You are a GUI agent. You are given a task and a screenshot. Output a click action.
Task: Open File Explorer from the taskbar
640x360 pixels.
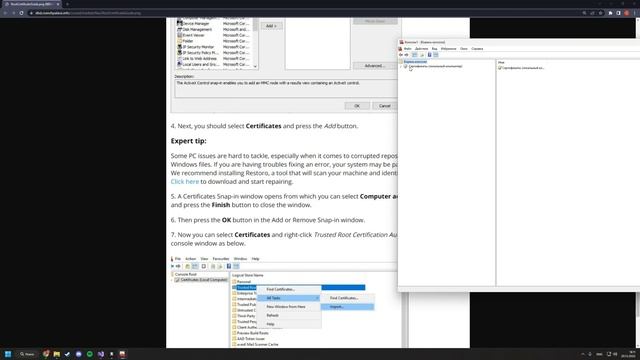click(x=57, y=354)
